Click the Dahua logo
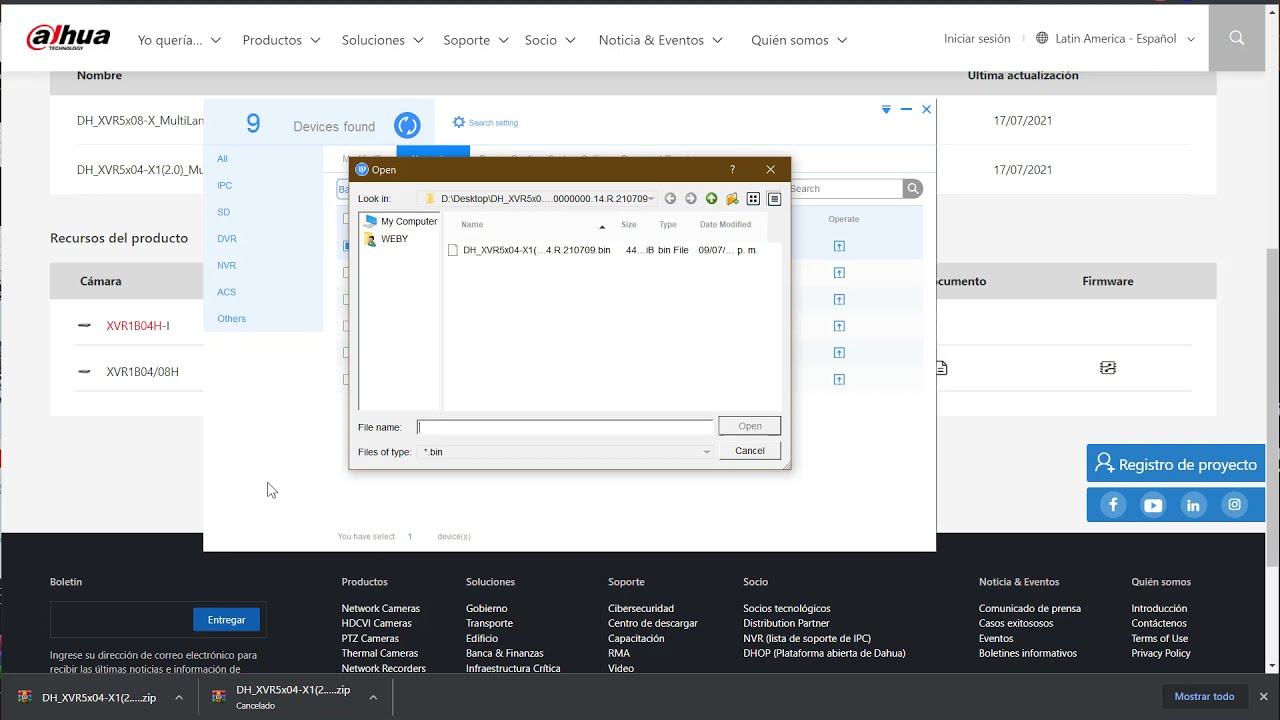 (x=68, y=38)
